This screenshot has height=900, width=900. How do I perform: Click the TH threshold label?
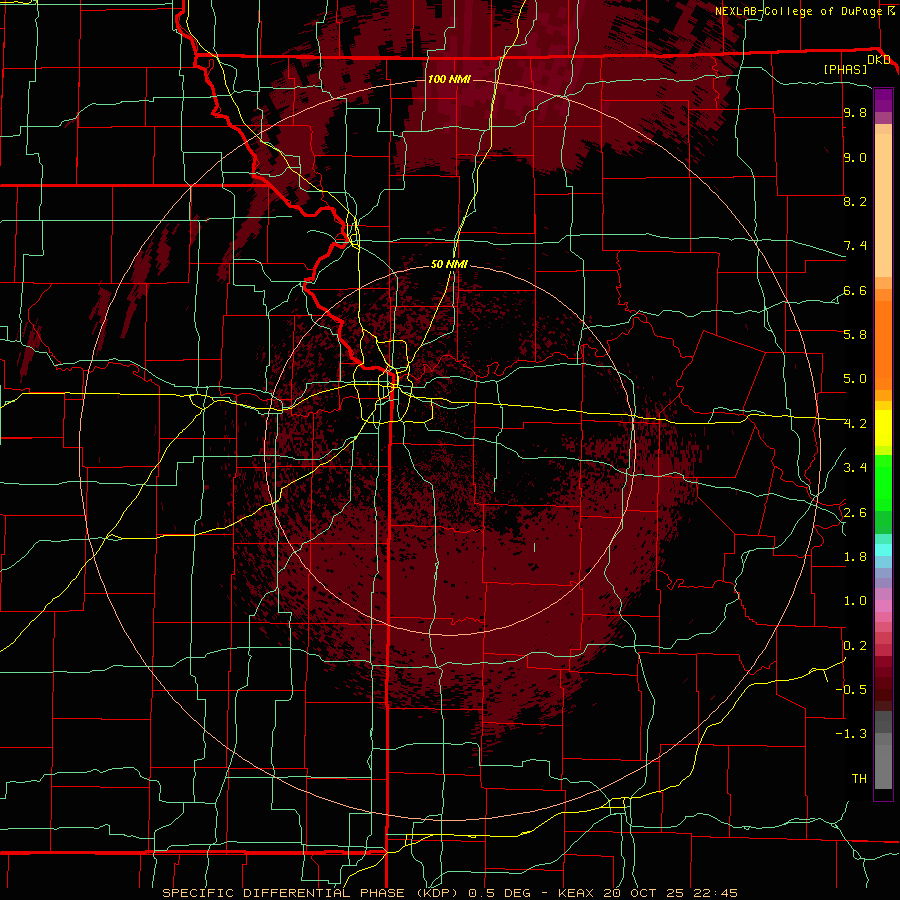[x=859, y=779]
